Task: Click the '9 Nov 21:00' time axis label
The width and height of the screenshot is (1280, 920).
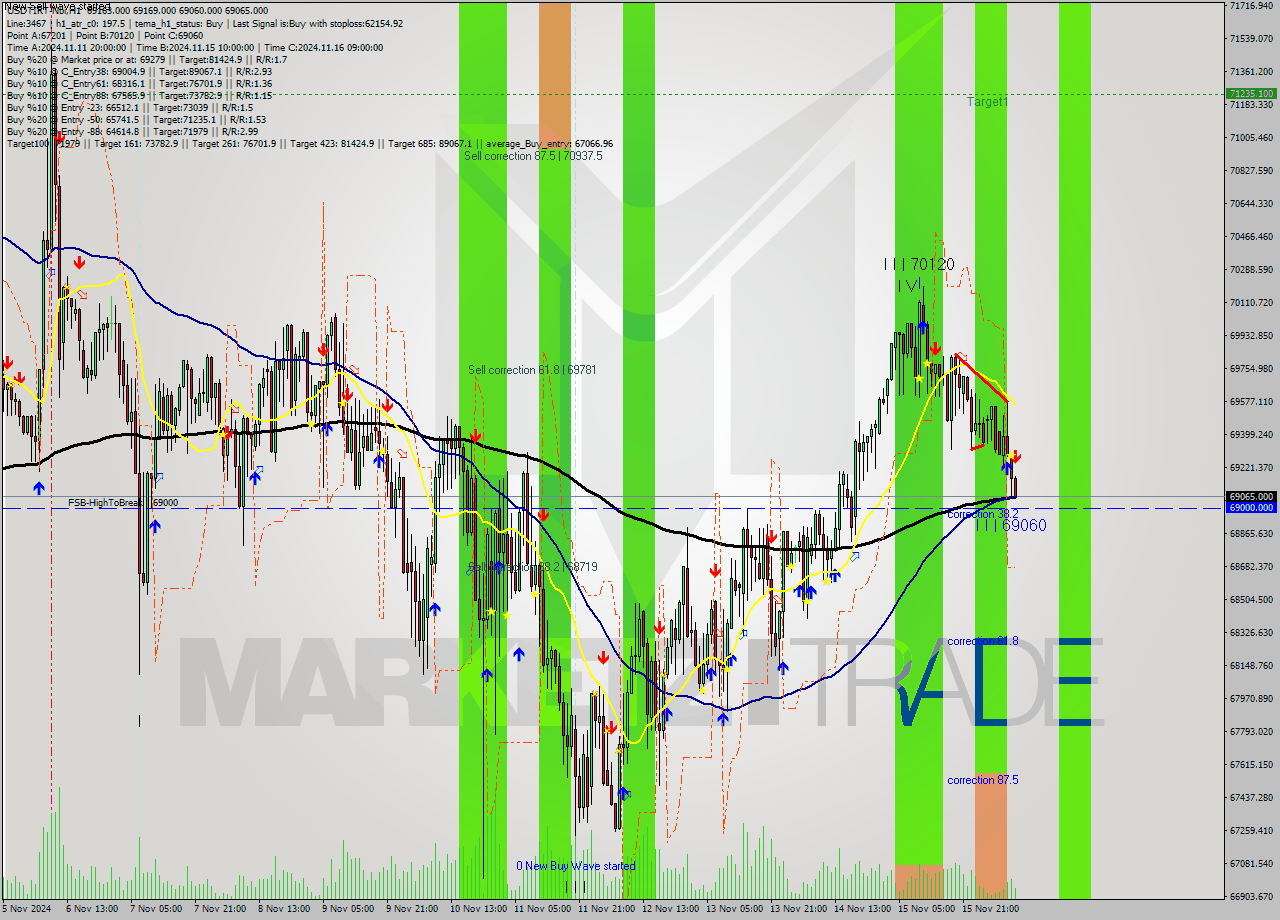Action: click(412, 909)
